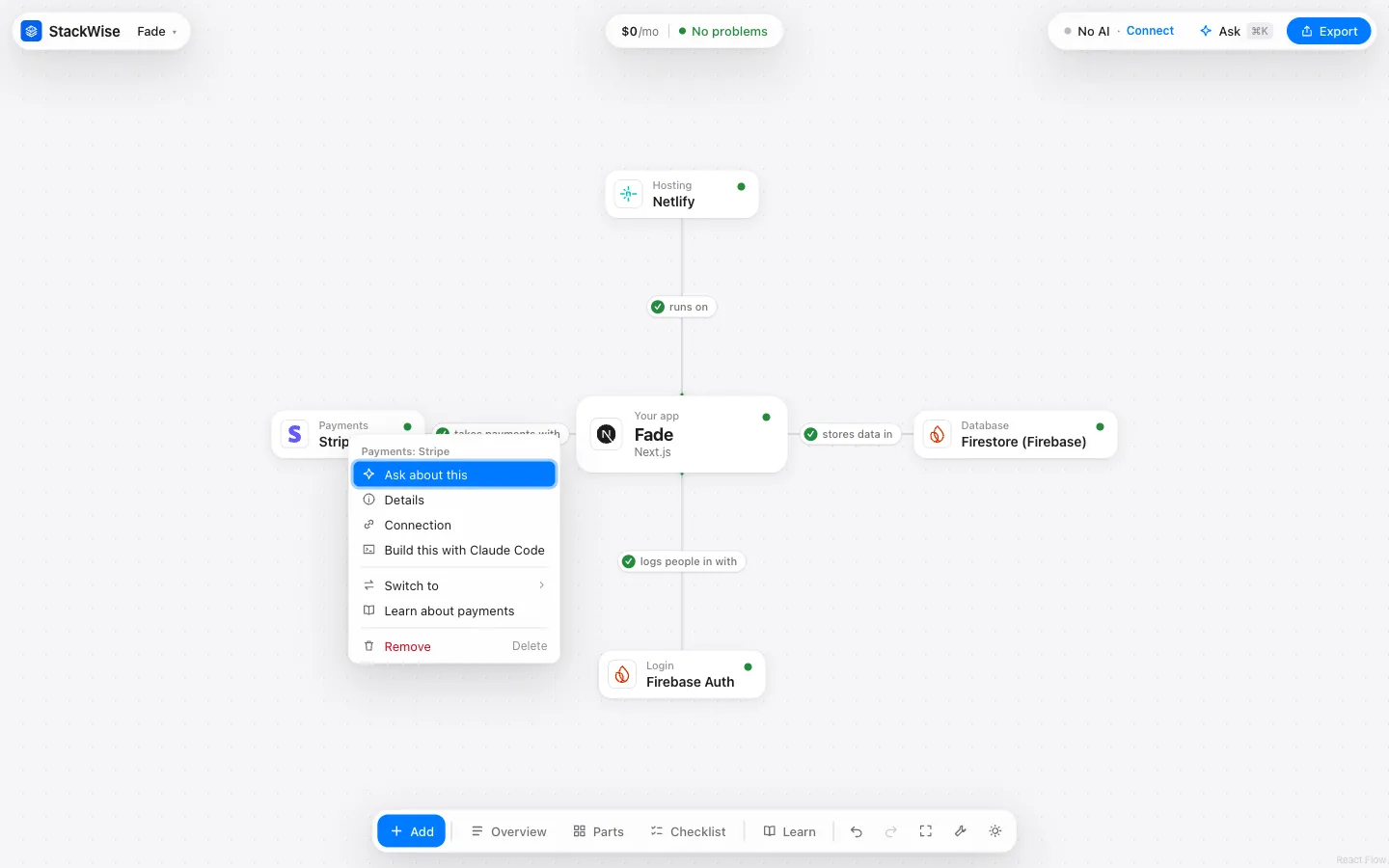Choose Details in context menu
The image size is (1389, 868).
pyautogui.click(x=454, y=500)
